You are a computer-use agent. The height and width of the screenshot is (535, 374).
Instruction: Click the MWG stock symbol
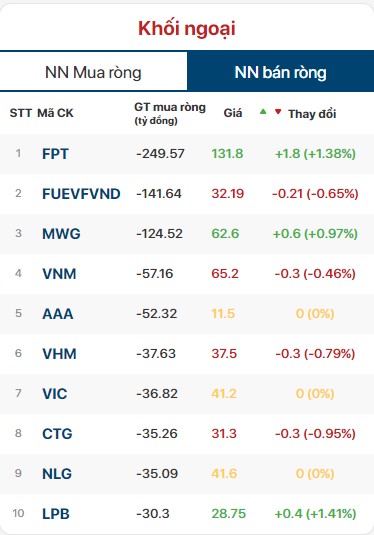(61, 234)
